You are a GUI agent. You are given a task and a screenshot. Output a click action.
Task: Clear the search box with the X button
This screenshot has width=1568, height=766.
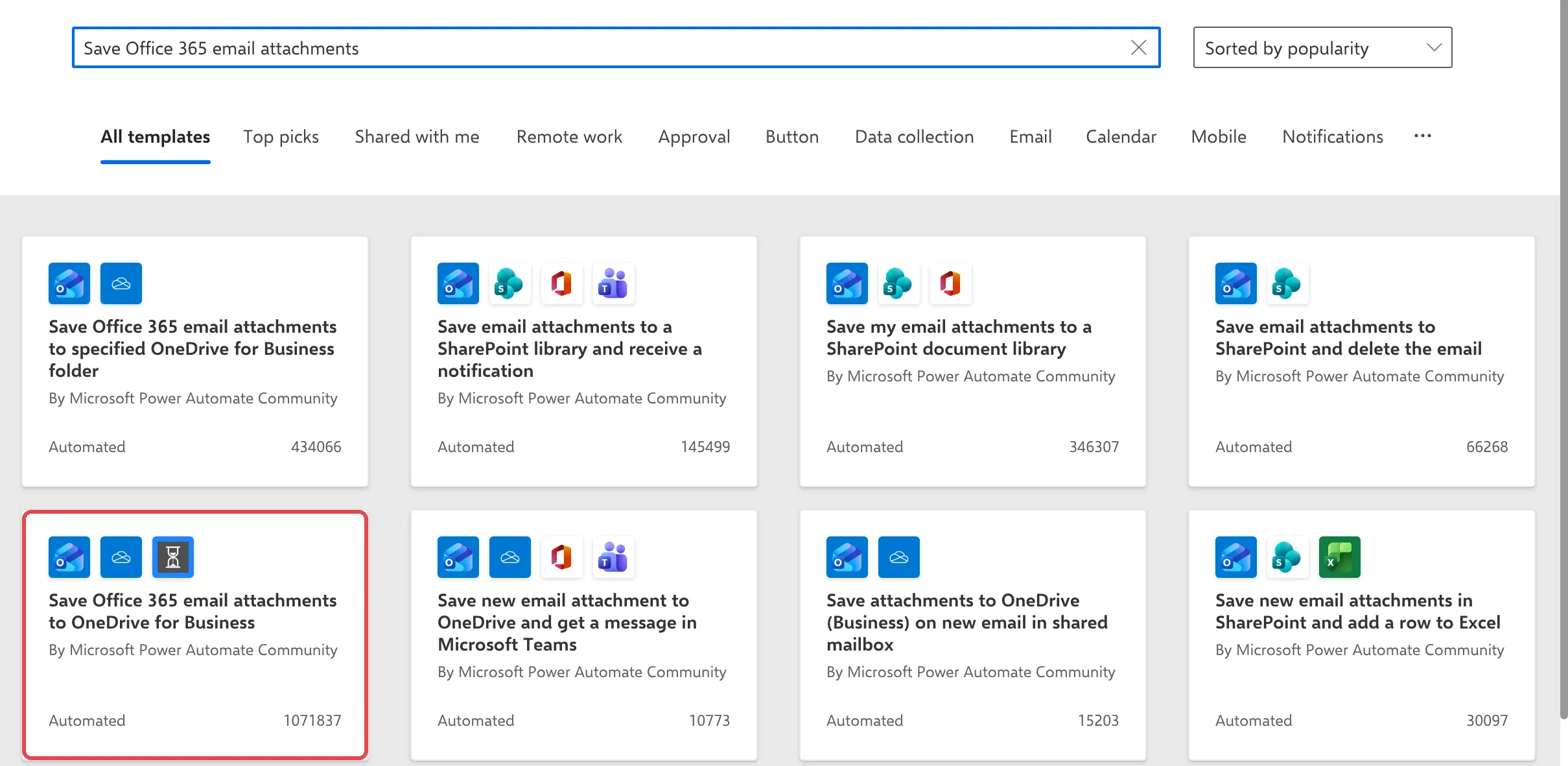pyautogui.click(x=1139, y=47)
